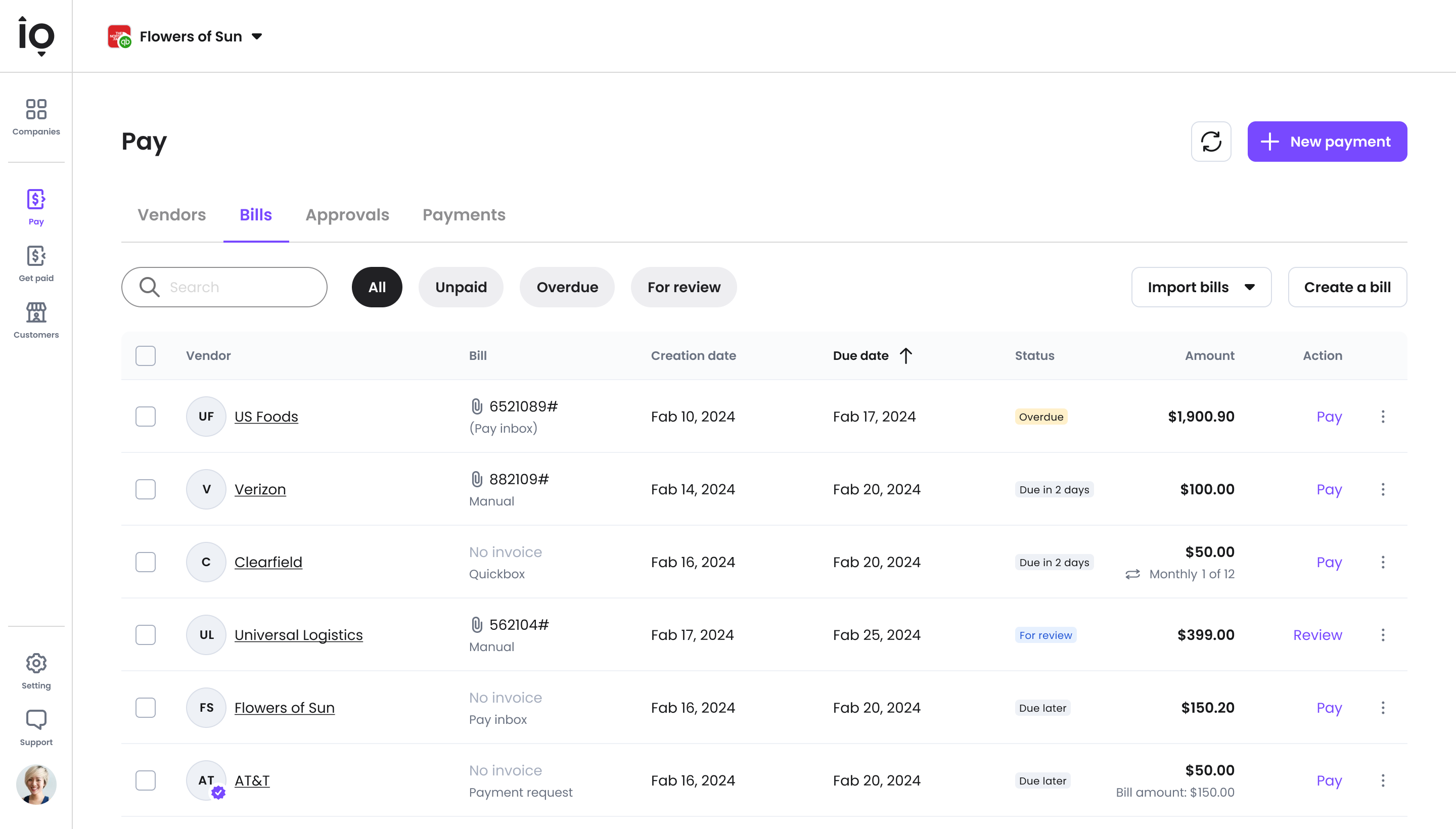Open the Companies sidebar icon
The width and height of the screenshot is (1456, 829).
[x=36, y=109]
